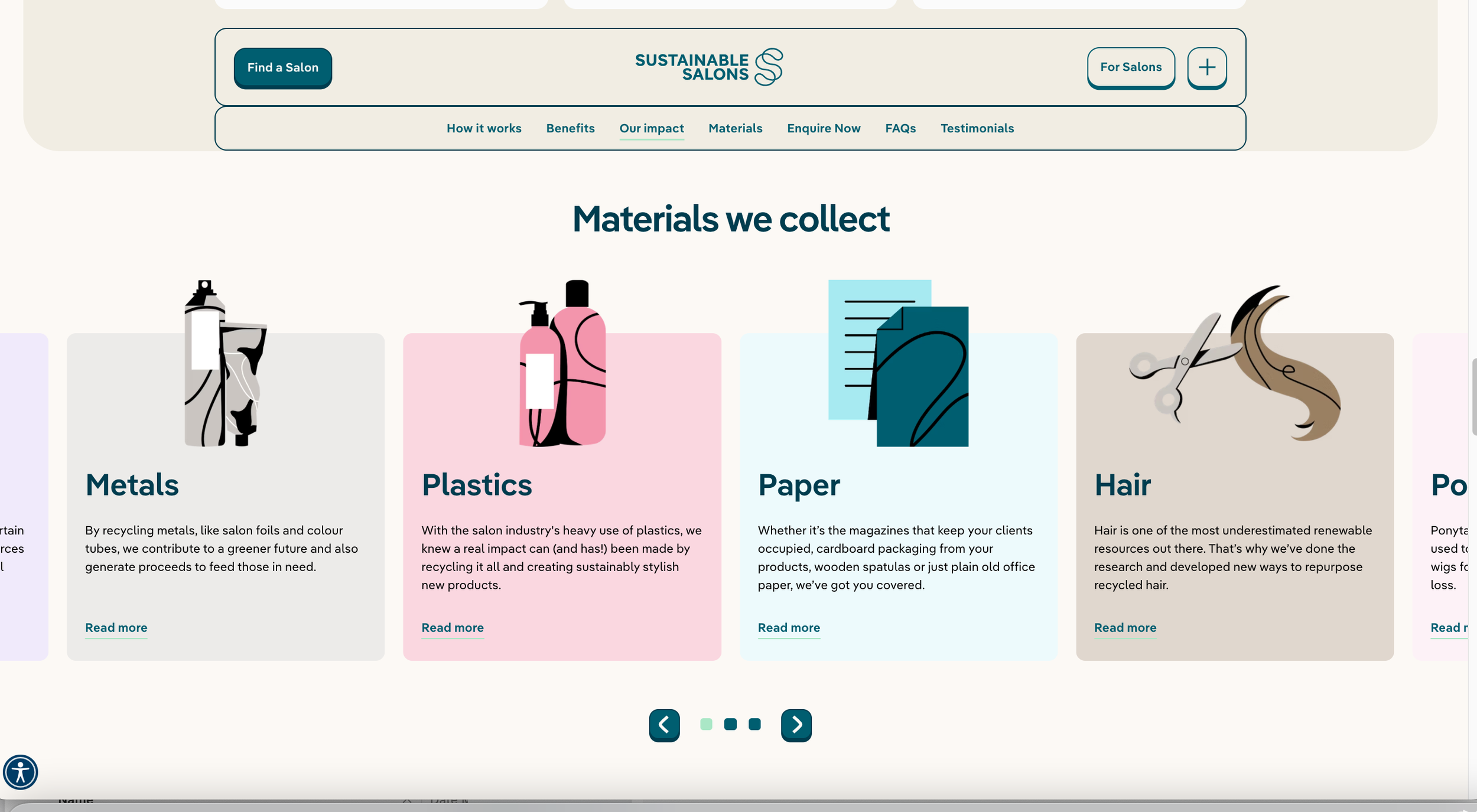The image size is (1477, 812).
Task: Go to previous carousel slide arrow
Action: point(664,725)
